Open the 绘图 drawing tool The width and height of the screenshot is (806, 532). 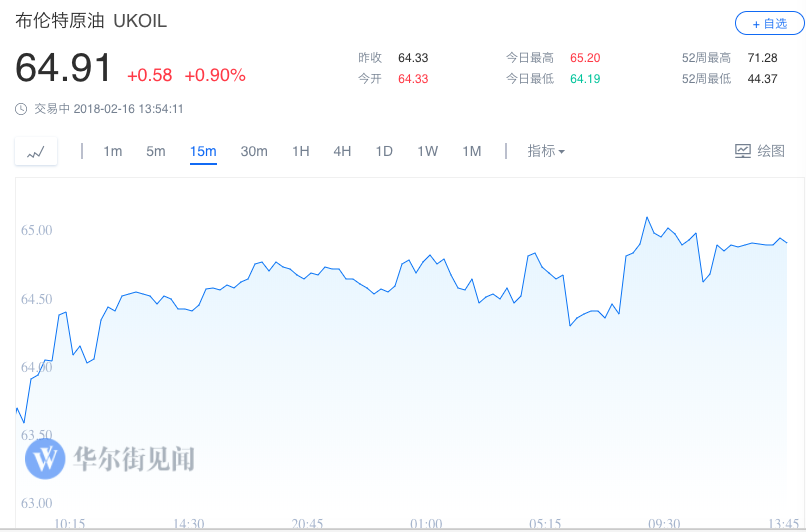tap(760, 151)
